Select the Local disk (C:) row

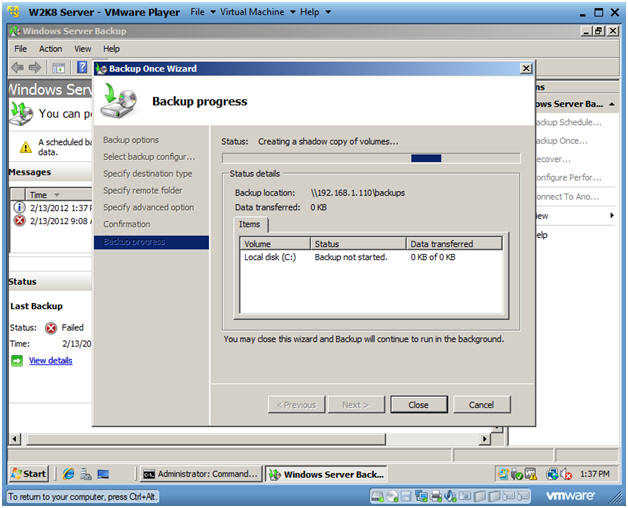[371, 257]
